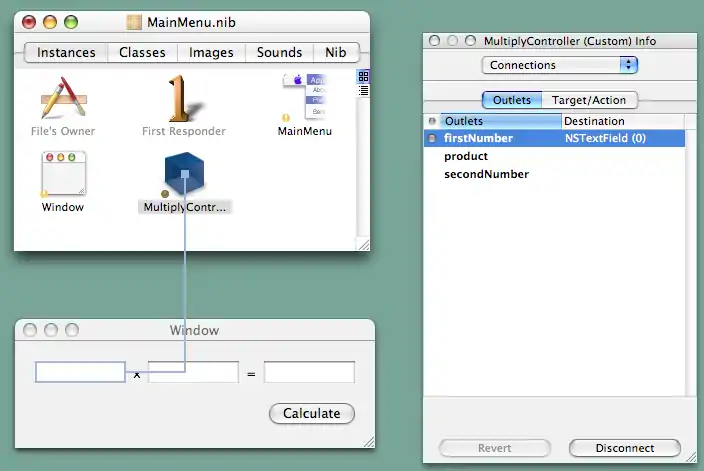Viewport: 704px width, 471px height.
Task: Switch to the Images tab
Action: 211,52
